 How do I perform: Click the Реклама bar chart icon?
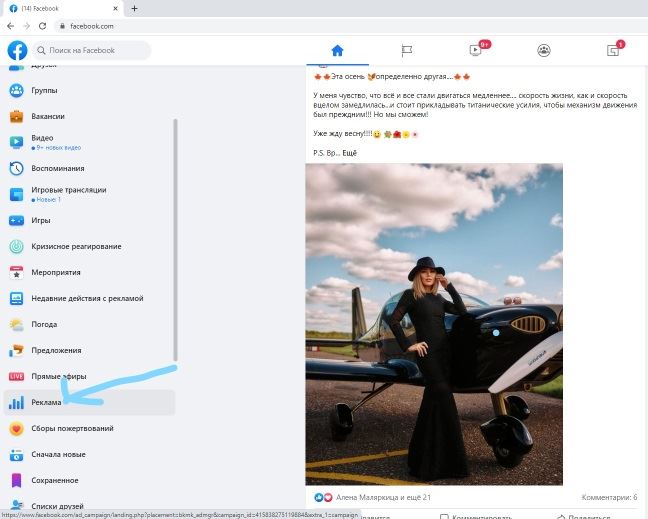click(17, 402)
